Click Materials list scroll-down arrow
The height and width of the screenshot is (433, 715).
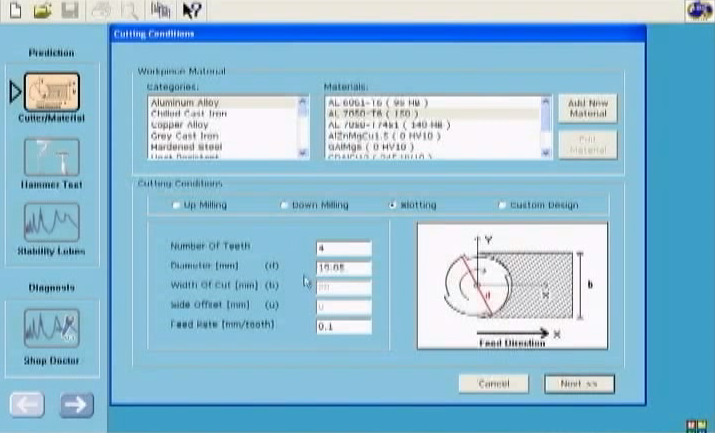click(545, 153)
